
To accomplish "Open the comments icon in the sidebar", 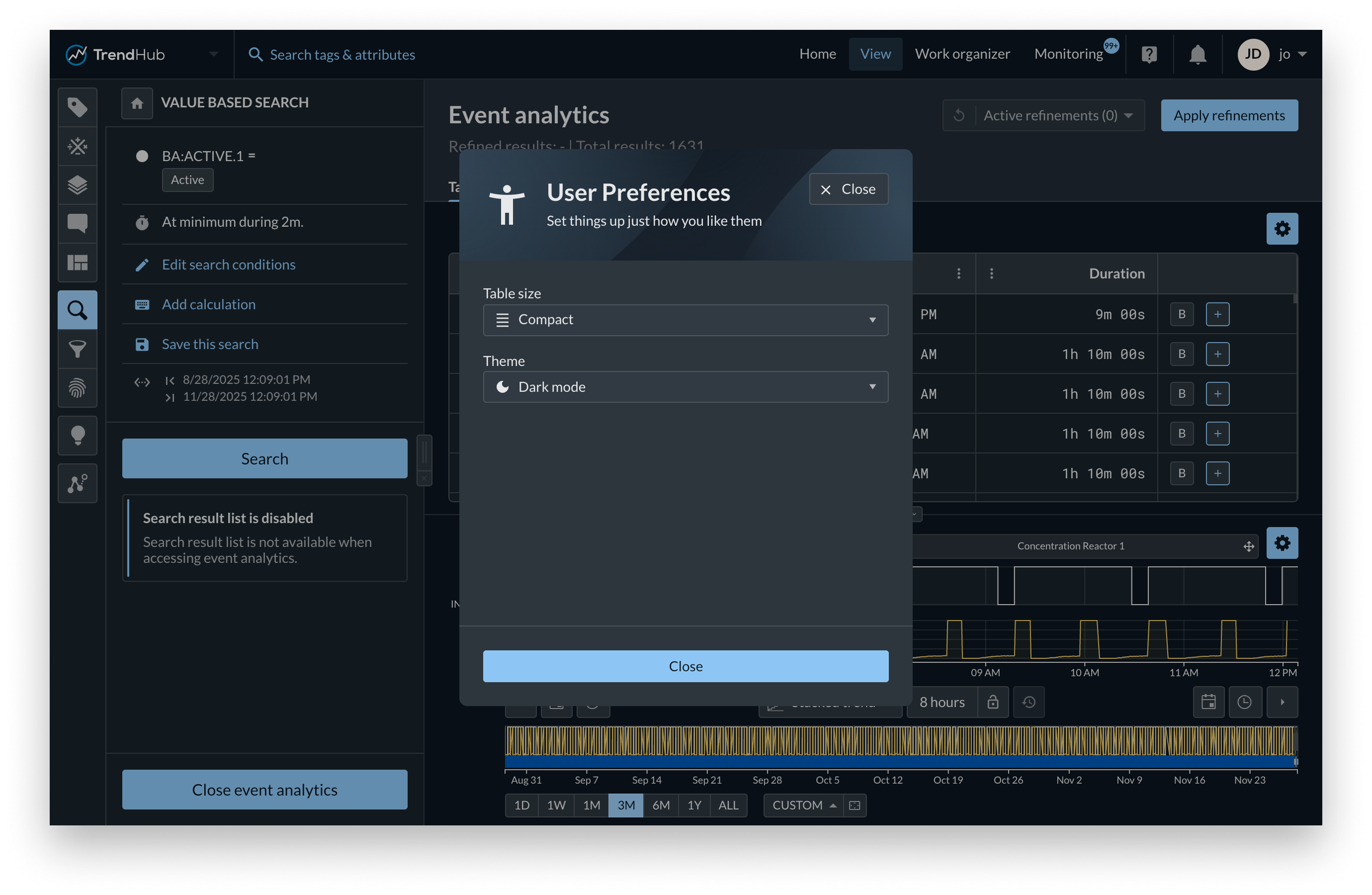I will [77, 223].
